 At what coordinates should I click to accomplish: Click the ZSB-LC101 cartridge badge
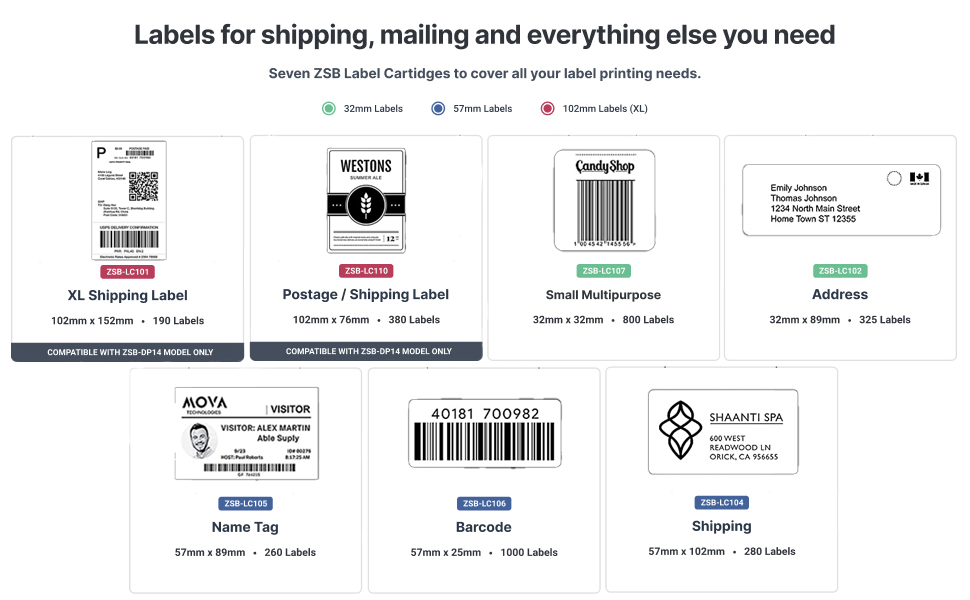[128, 271]
